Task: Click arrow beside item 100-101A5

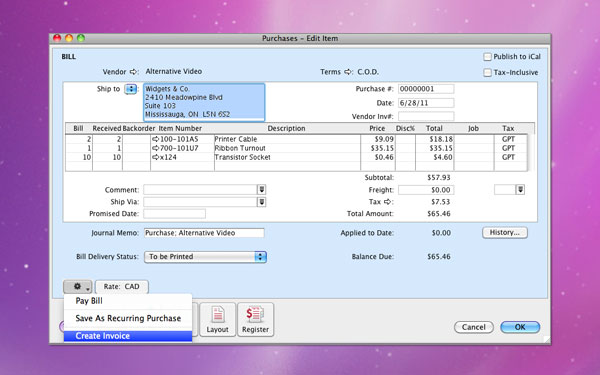Action: coord(155,139)
